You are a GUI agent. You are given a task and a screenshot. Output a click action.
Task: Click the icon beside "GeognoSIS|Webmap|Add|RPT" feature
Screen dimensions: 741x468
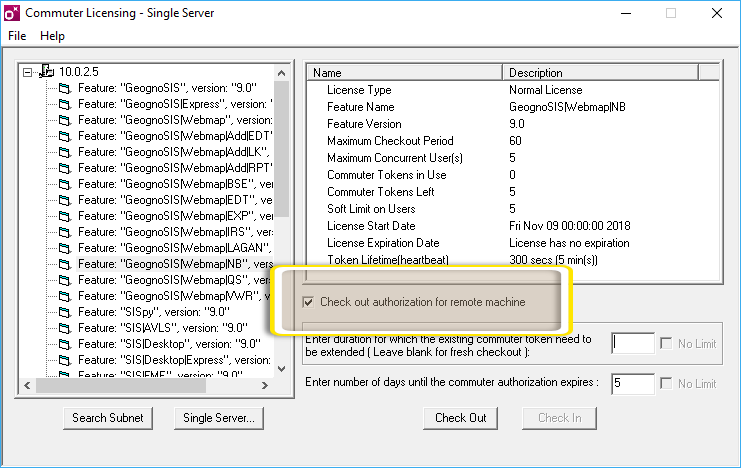(x=65, y=168)
